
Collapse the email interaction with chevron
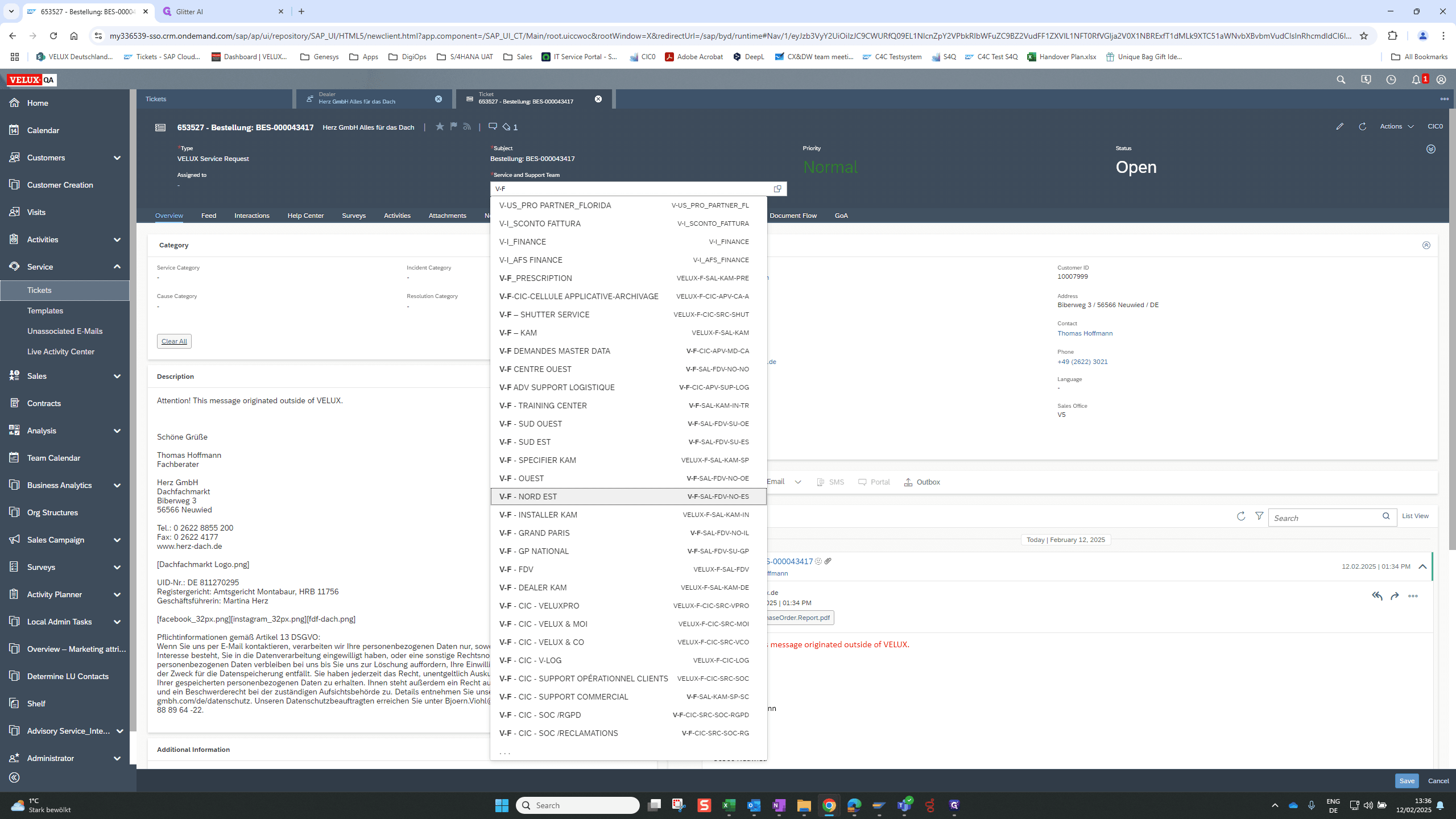point(1423,566)
